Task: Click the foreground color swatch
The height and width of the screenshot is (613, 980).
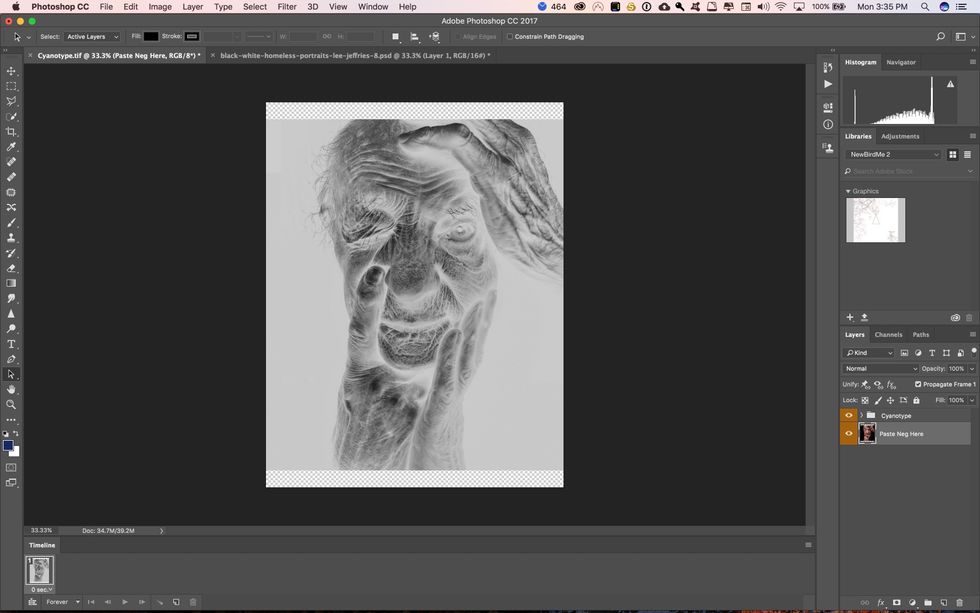Action: tap(8, 445)
